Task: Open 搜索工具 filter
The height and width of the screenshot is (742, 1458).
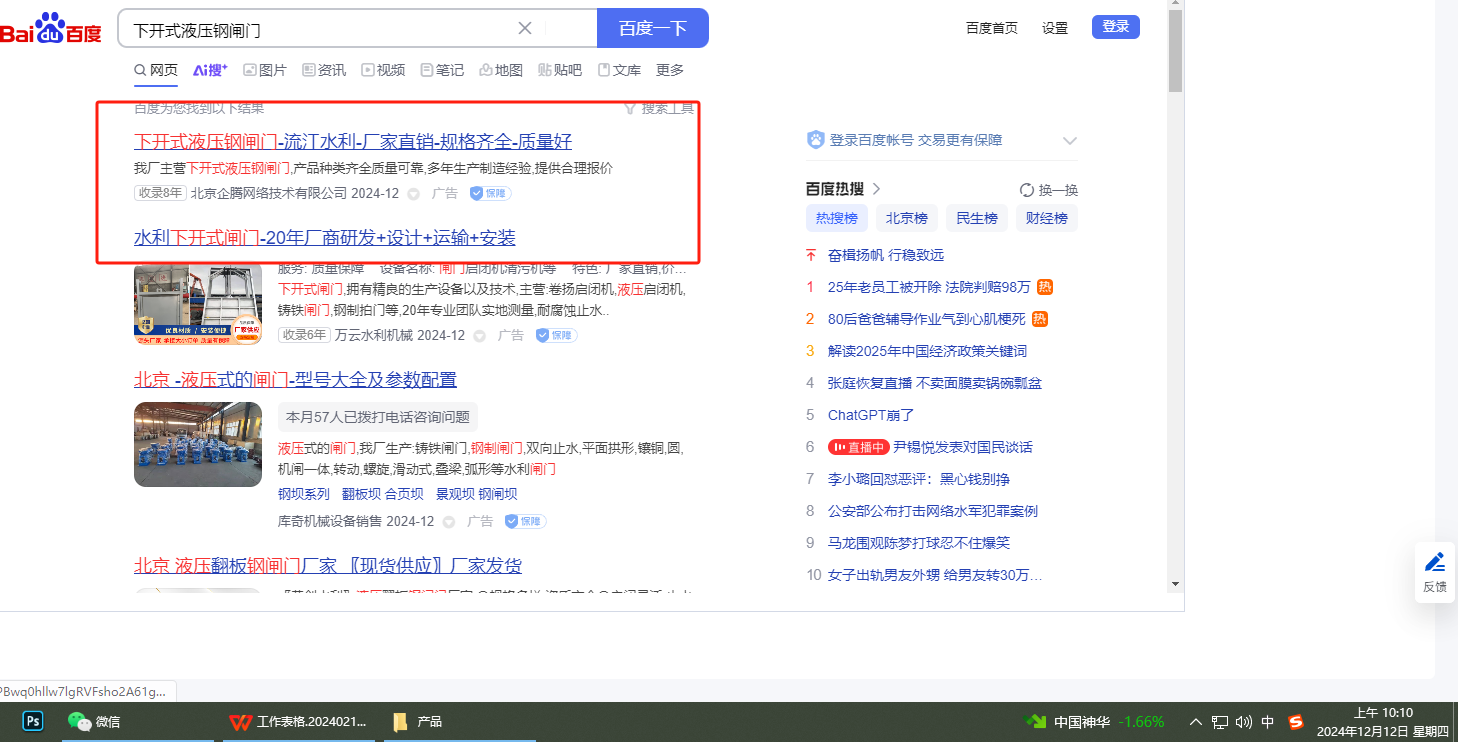Action: click(659, 108)
